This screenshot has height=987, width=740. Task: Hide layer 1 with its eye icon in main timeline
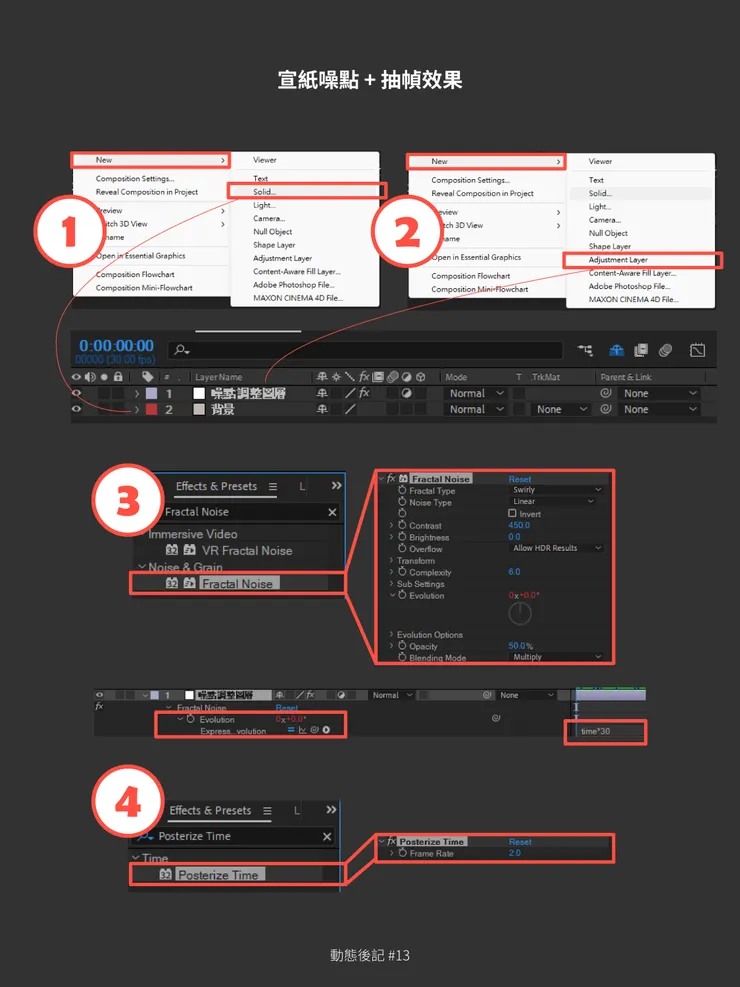pos(76,393)
